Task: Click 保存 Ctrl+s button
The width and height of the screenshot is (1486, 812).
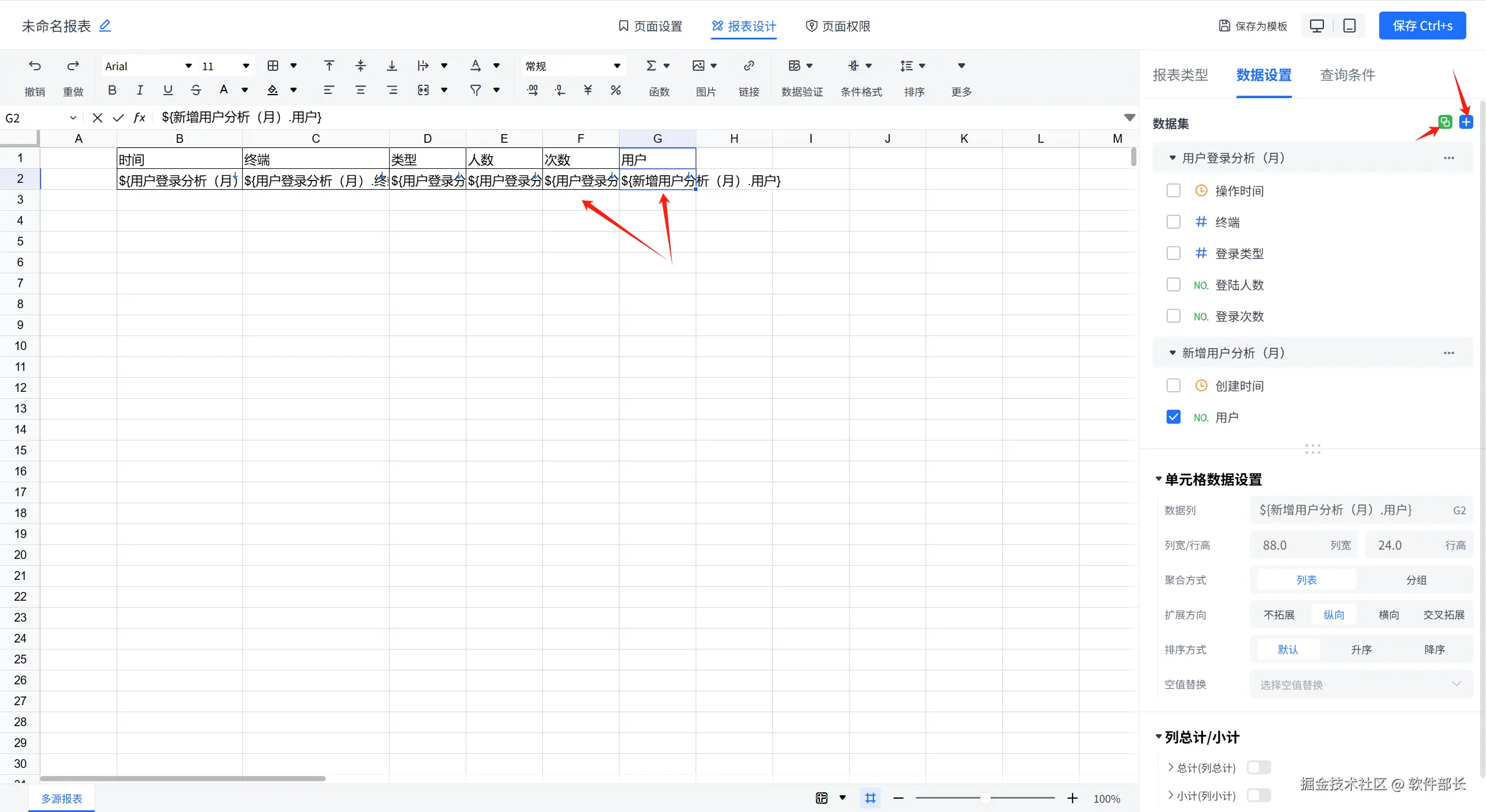Action: [x=1422, y=26]
